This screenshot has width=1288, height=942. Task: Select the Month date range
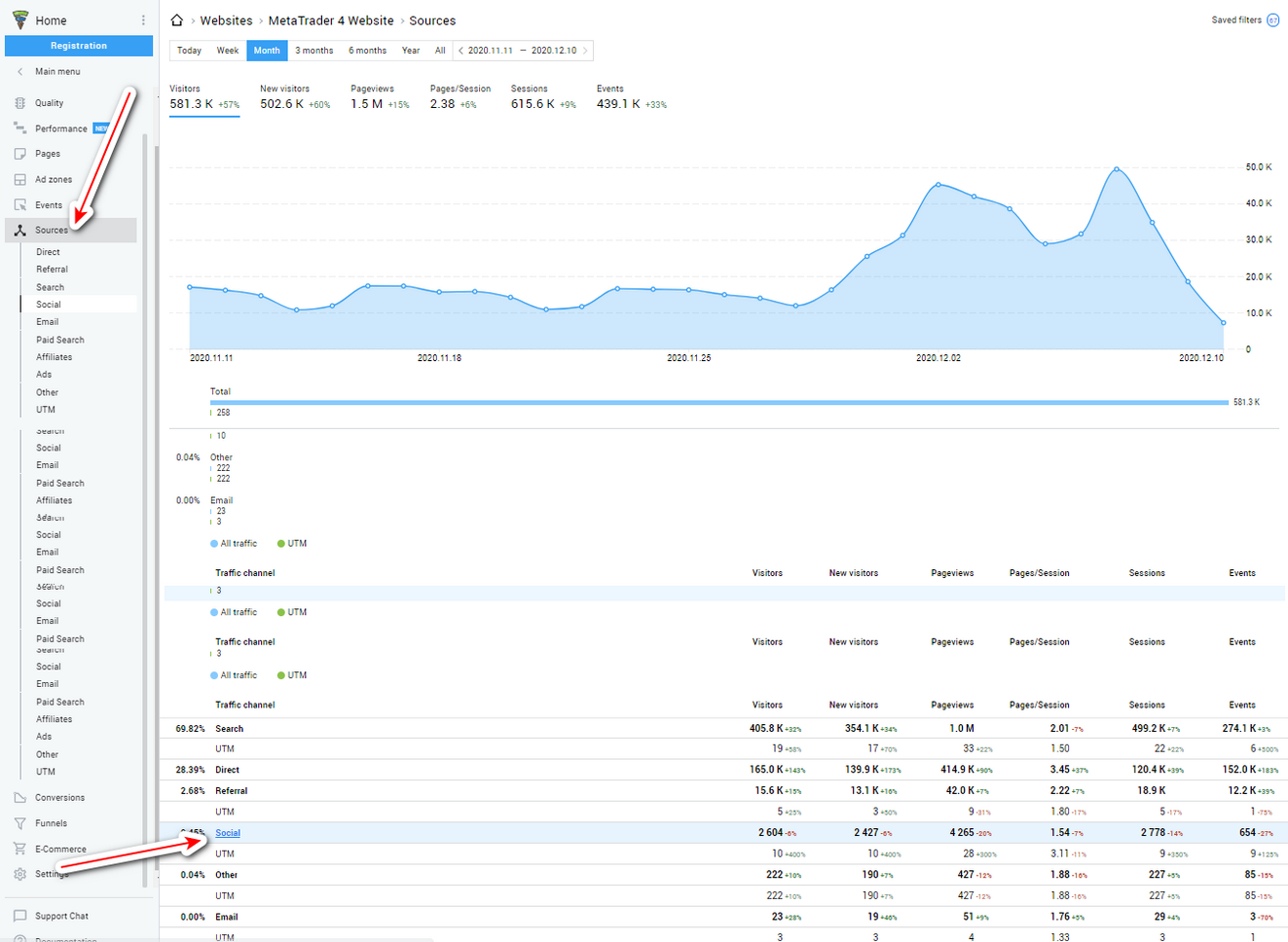(x=267, y=51)
